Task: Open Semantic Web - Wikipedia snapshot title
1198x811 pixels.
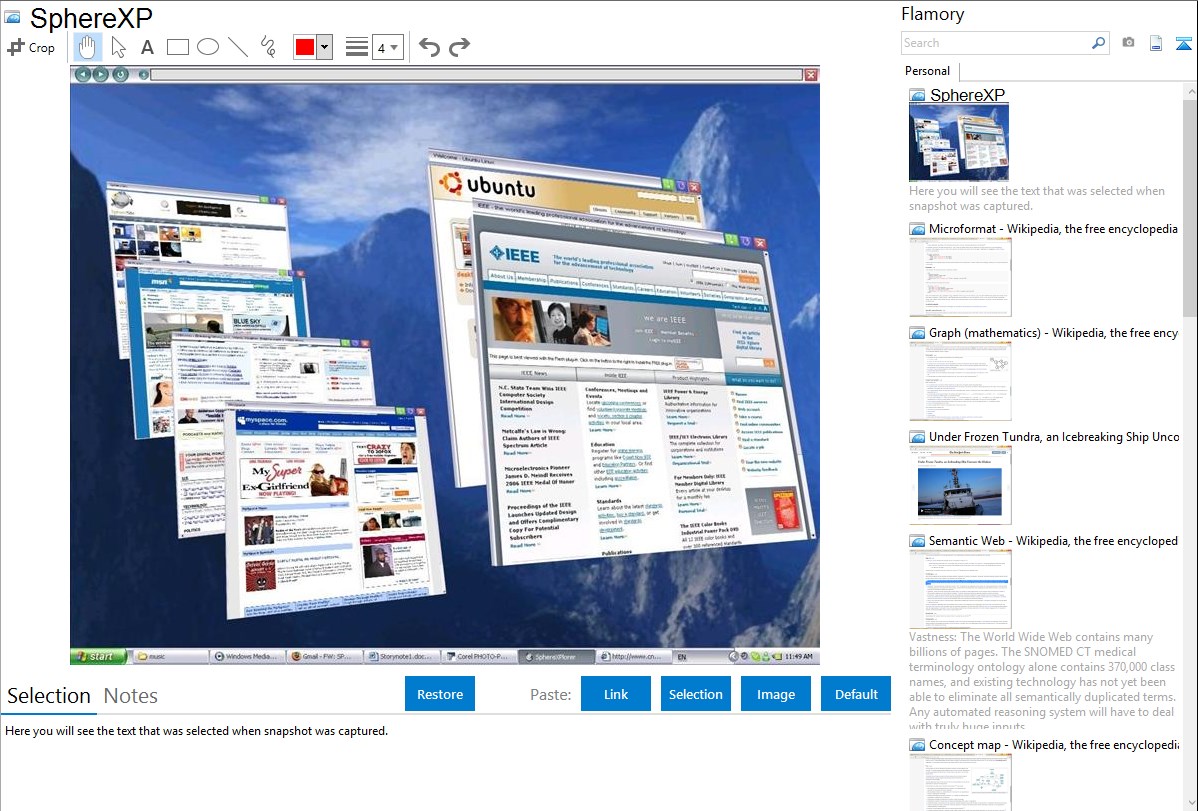Action: pyautogui.click(x=1053, y=541)
